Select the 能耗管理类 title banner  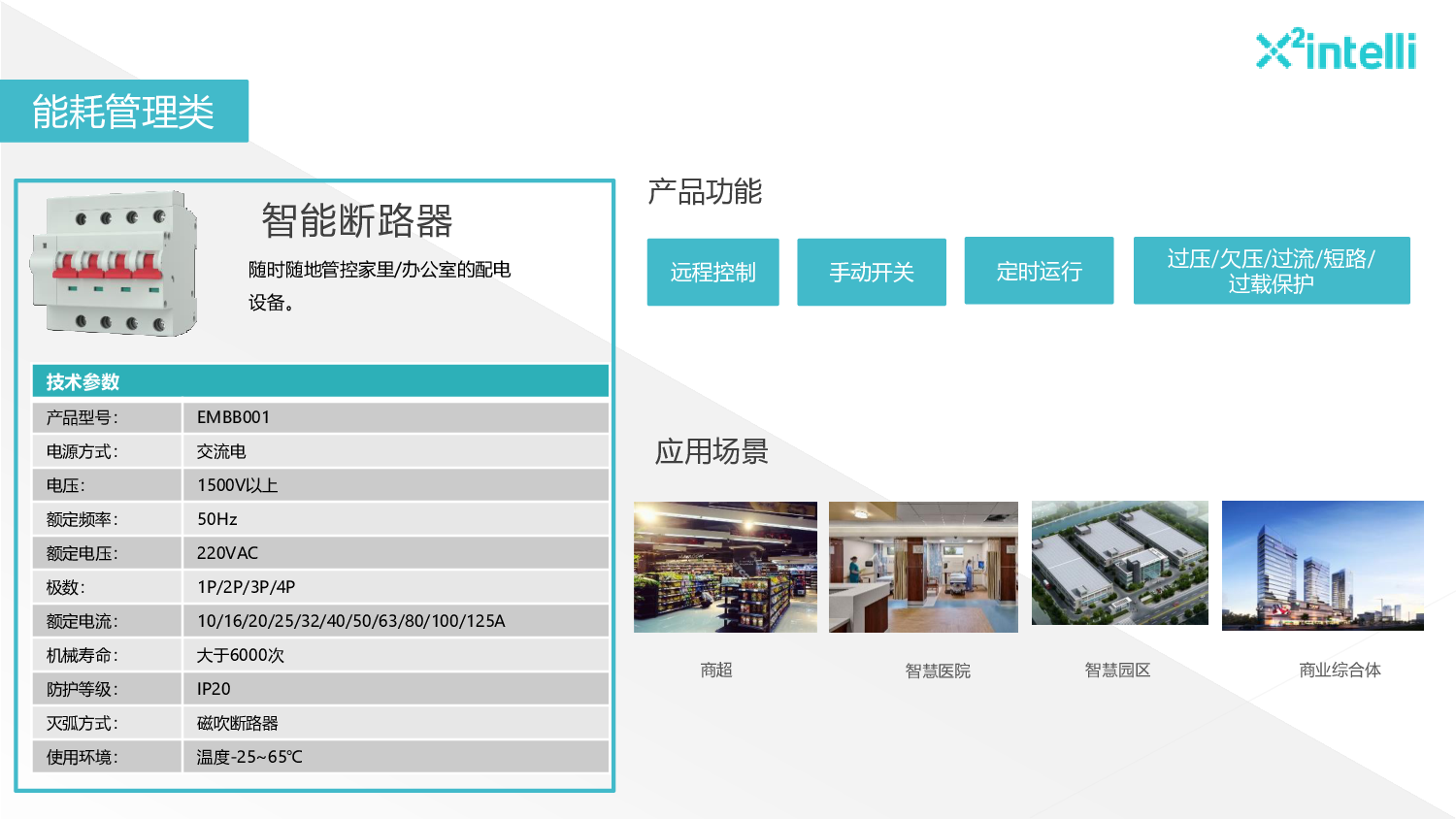(x=124, y=112)
